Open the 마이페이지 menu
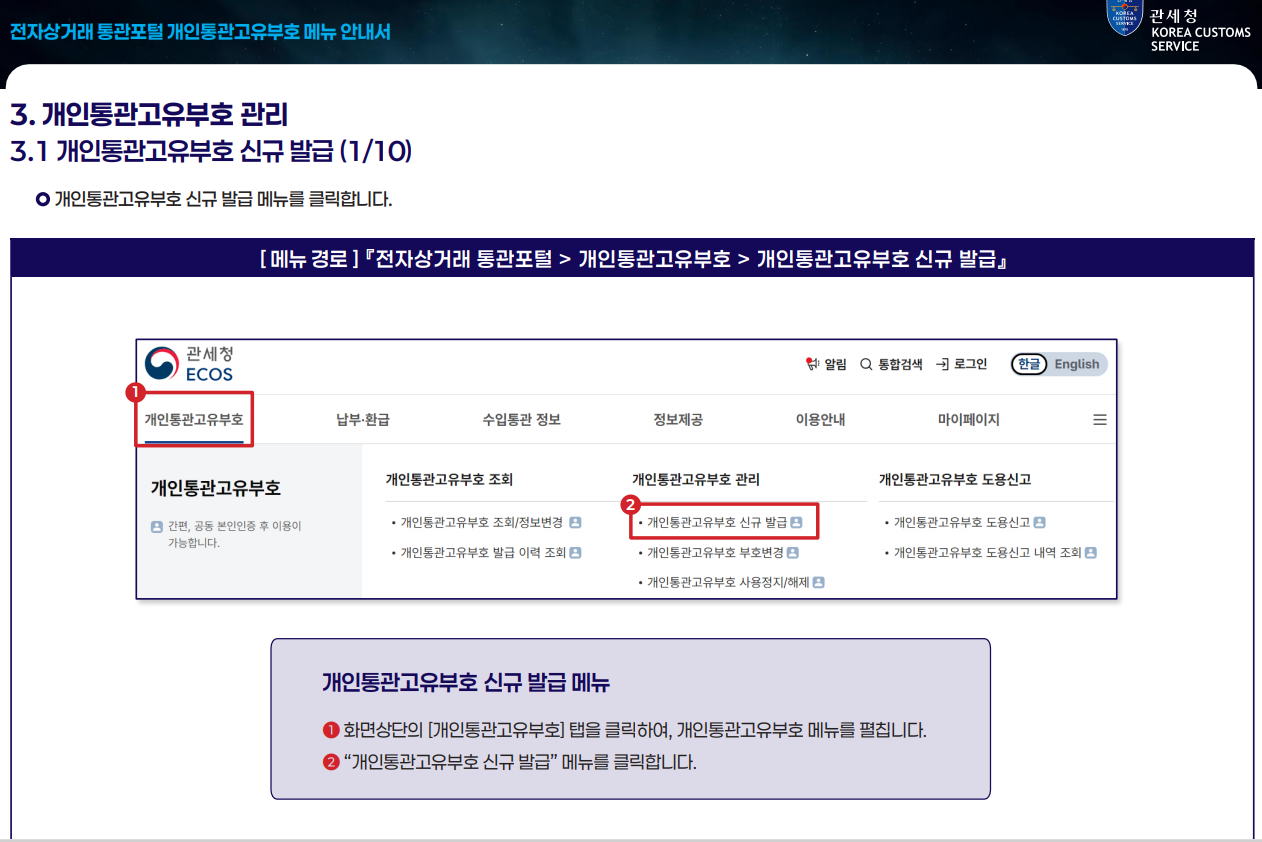Screen dimensions: 1262x842 [969, 420]
